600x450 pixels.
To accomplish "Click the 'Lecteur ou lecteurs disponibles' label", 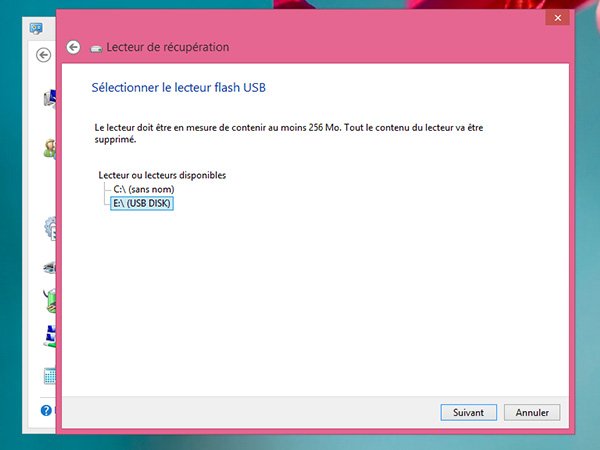I will click(x=162, y=175).
